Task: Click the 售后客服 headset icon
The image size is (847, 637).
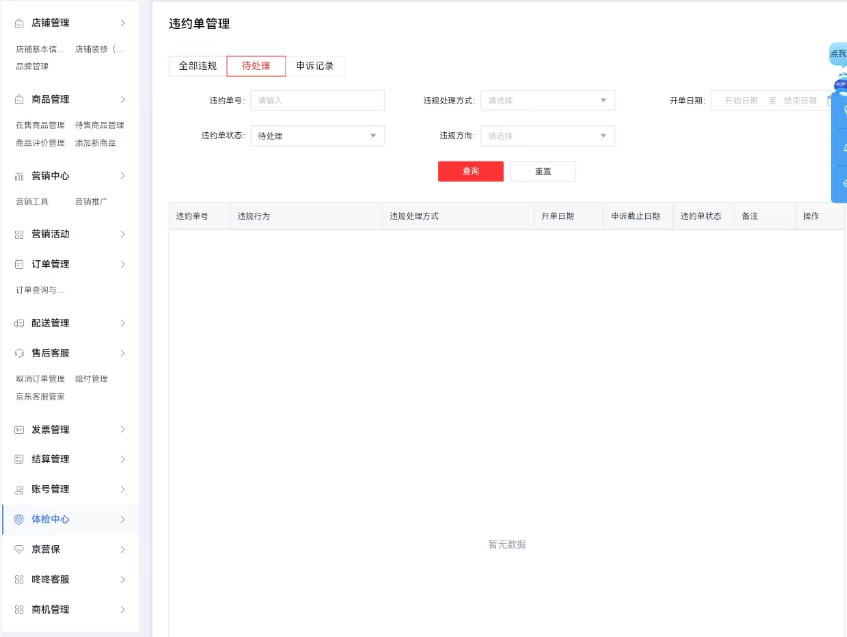Action: pyautogui.click(x=19, y=354)
